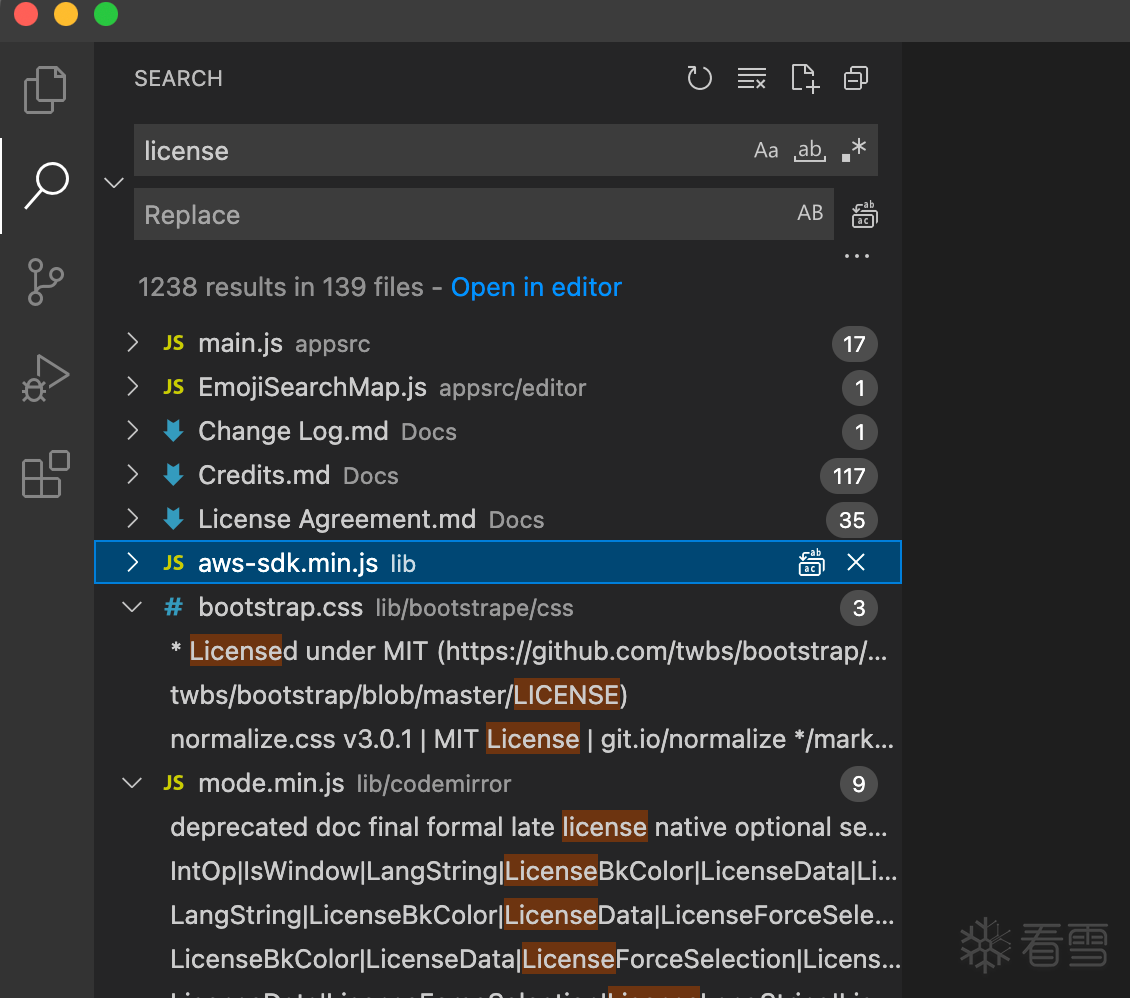This screenshot has width=1130, height=998.
Task: Toggle Preserve Case in Replace field
Action: click(x=810, y=213)
